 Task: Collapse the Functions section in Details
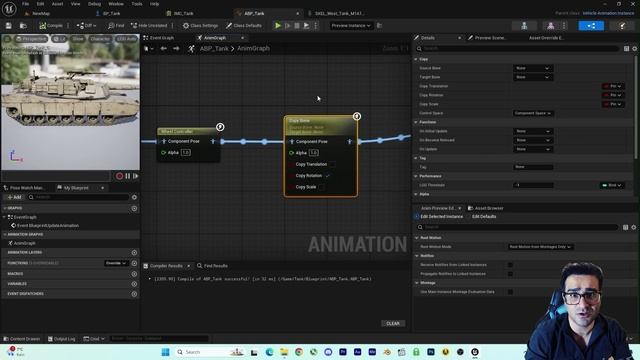click(416, 122)
